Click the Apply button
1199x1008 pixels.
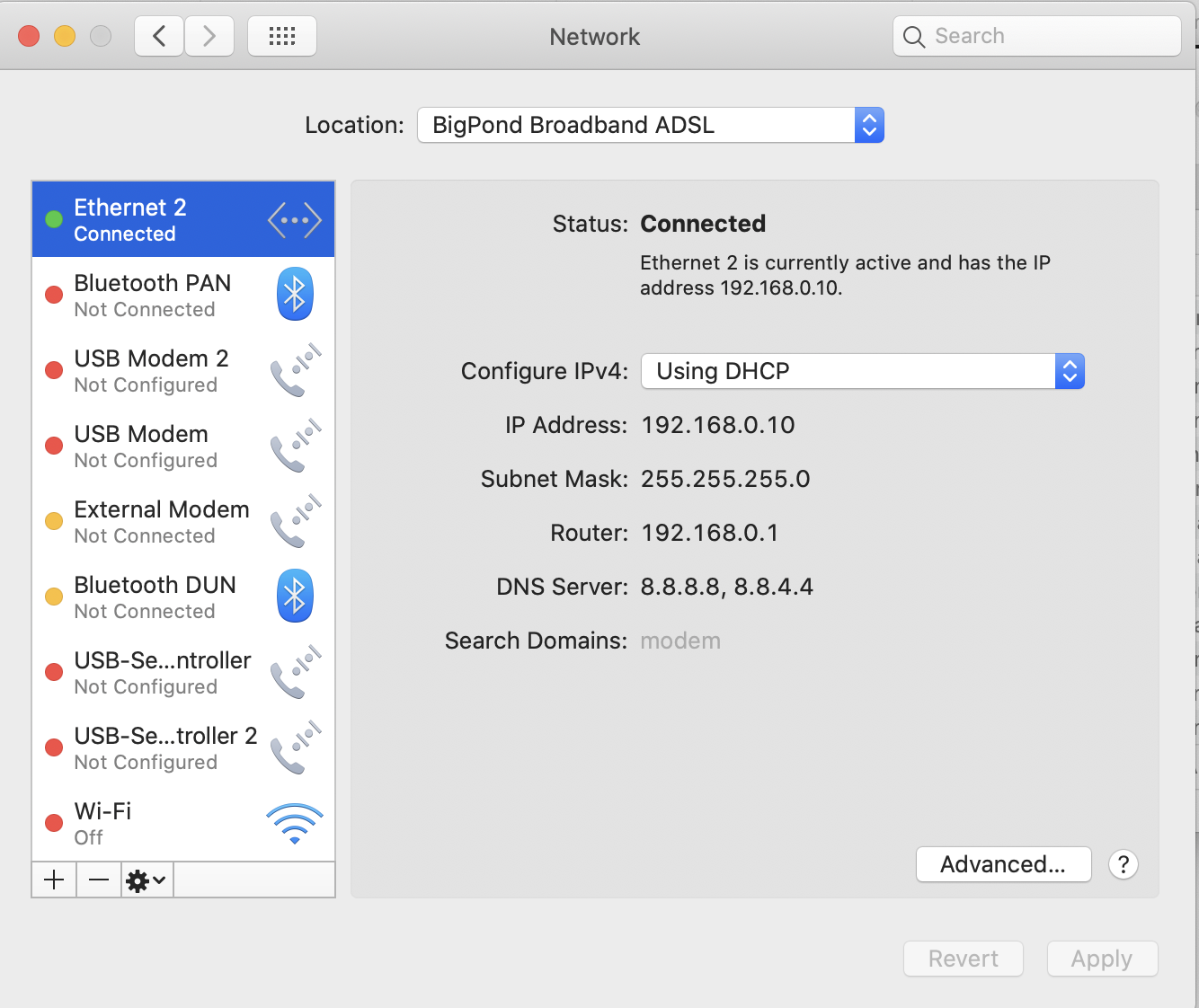click(1102, 959)
